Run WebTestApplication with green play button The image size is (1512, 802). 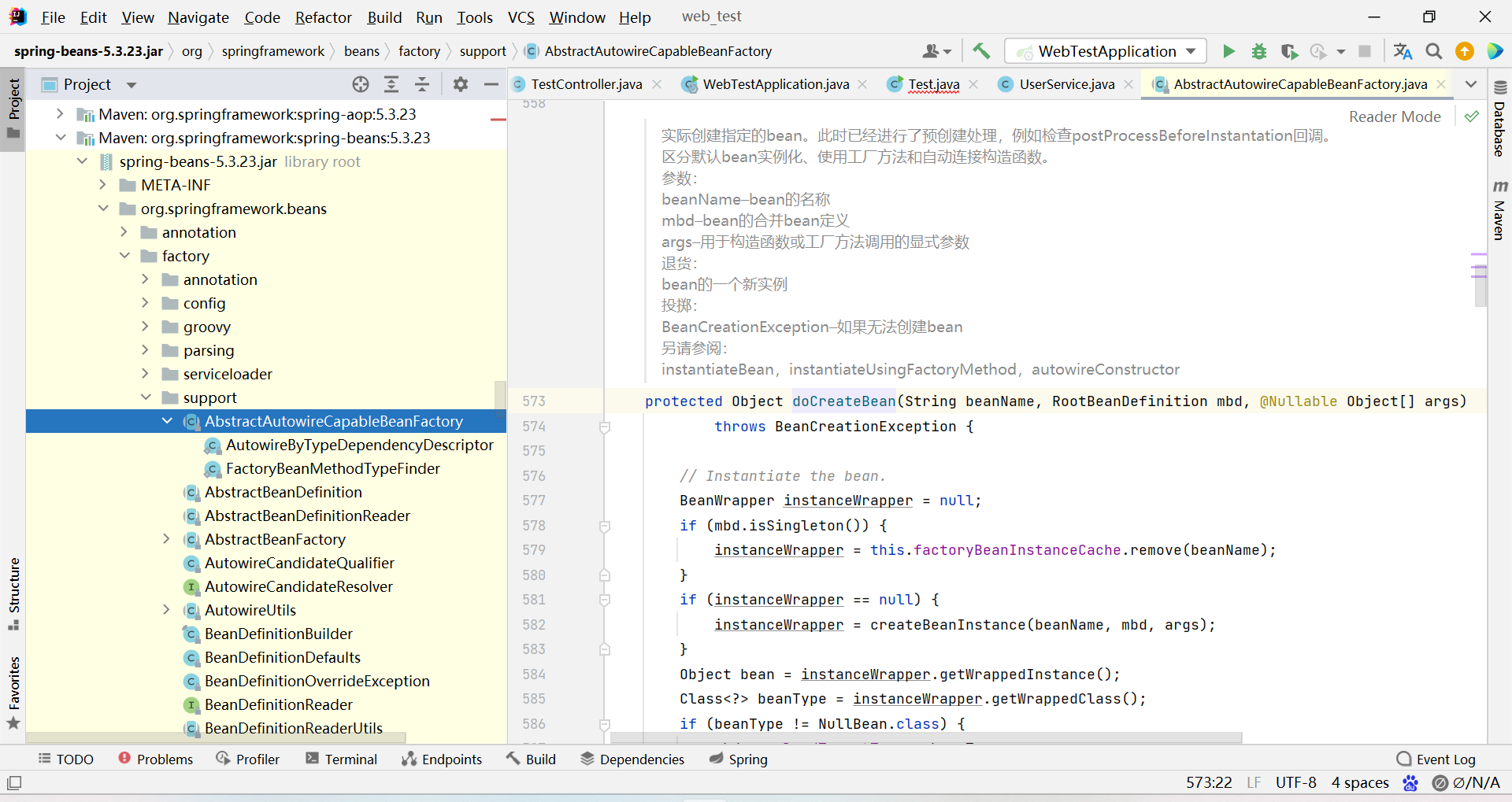pyautogui.click(x=1228, y=51)
